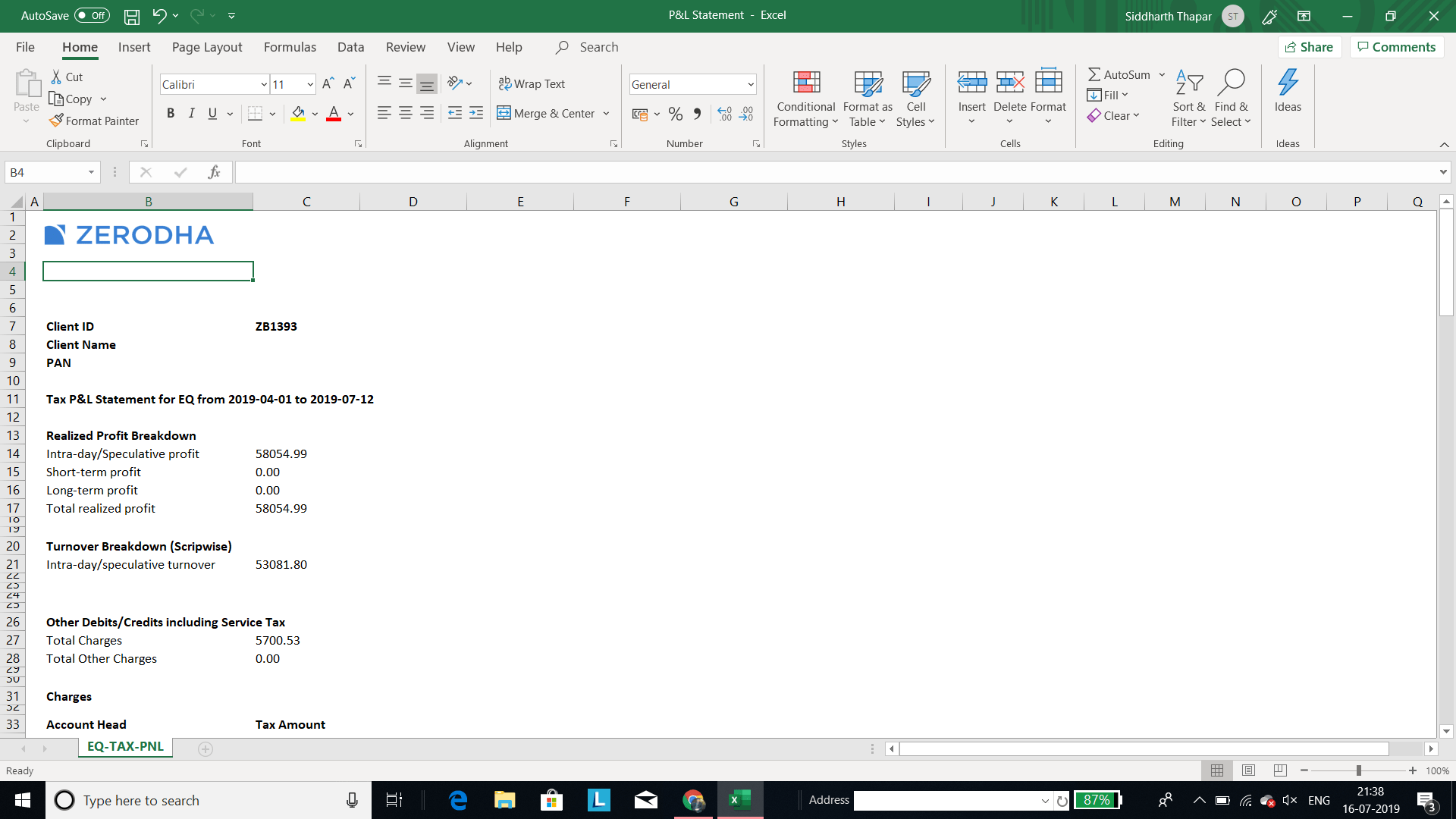Screen dimensions: 1456x819
Task: Toggle the AutoSave switch
Action: point(92,15)
